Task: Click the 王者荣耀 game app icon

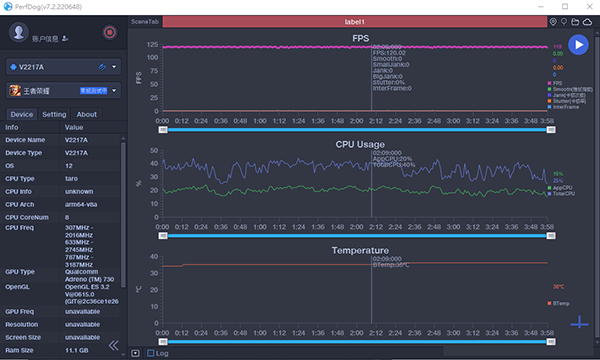Action: point(15,91)
